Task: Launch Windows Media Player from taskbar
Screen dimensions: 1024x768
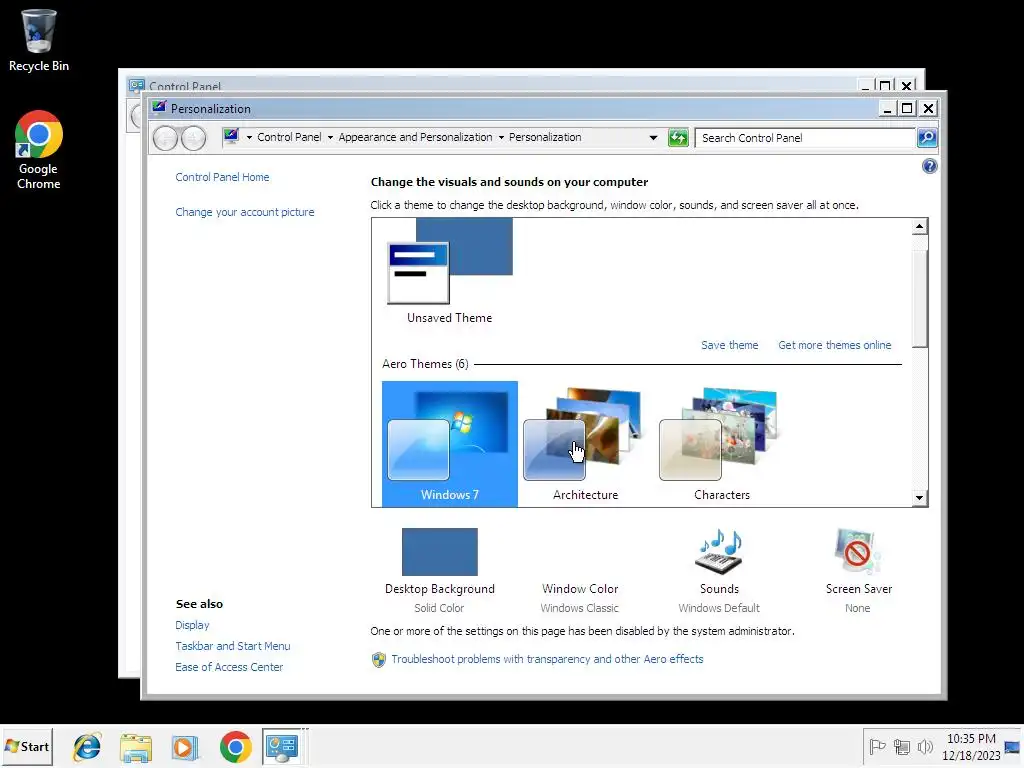Action: (x=185, y=747)
